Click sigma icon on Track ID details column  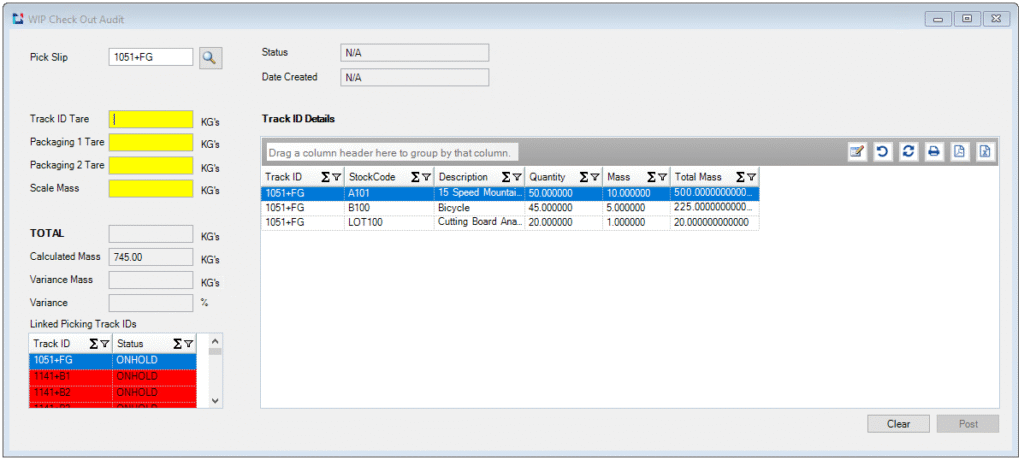(x=325, y=177)
